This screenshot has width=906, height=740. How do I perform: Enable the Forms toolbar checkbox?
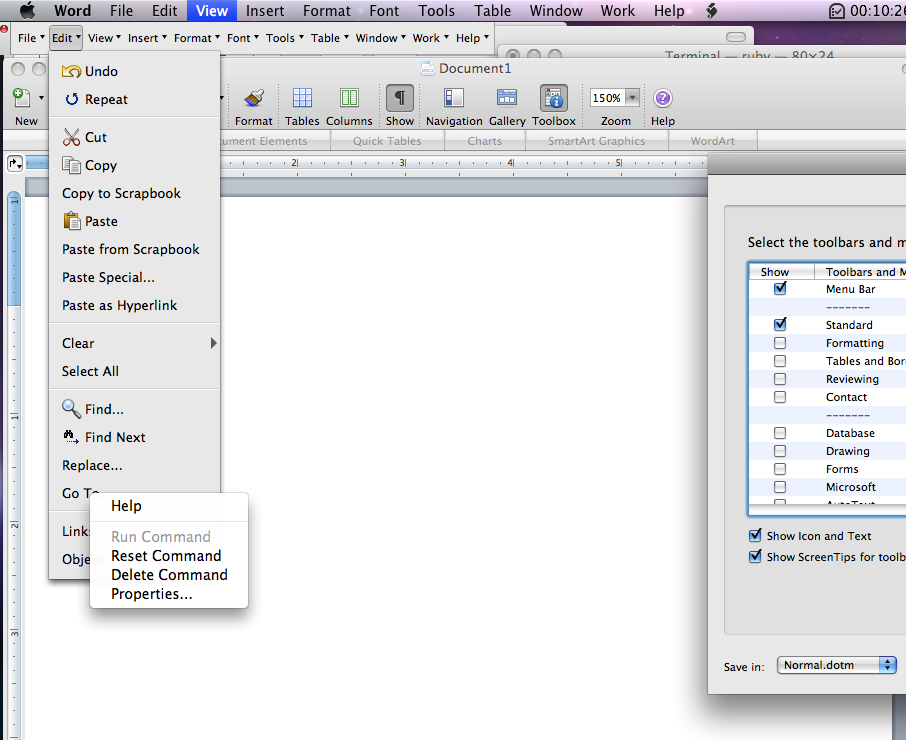[780, 468]
